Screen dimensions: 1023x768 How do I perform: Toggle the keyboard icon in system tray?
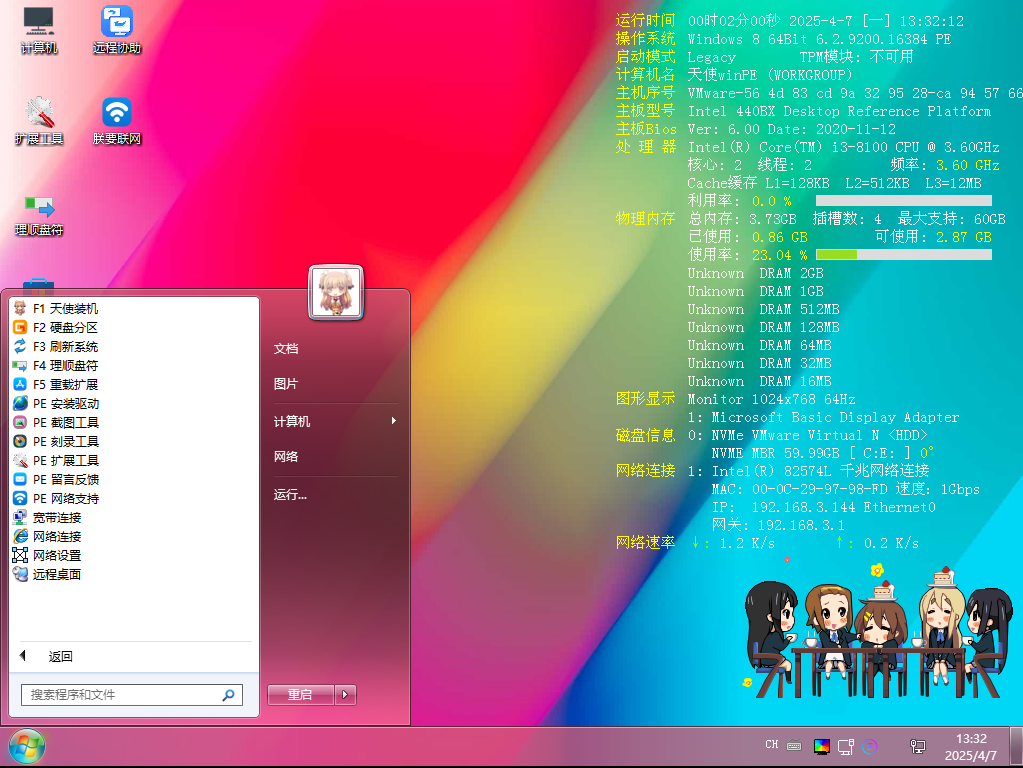click(x=794, y=745)
